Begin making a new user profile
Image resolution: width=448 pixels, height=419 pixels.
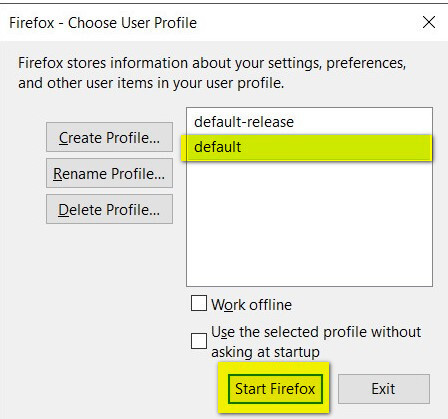109,137
